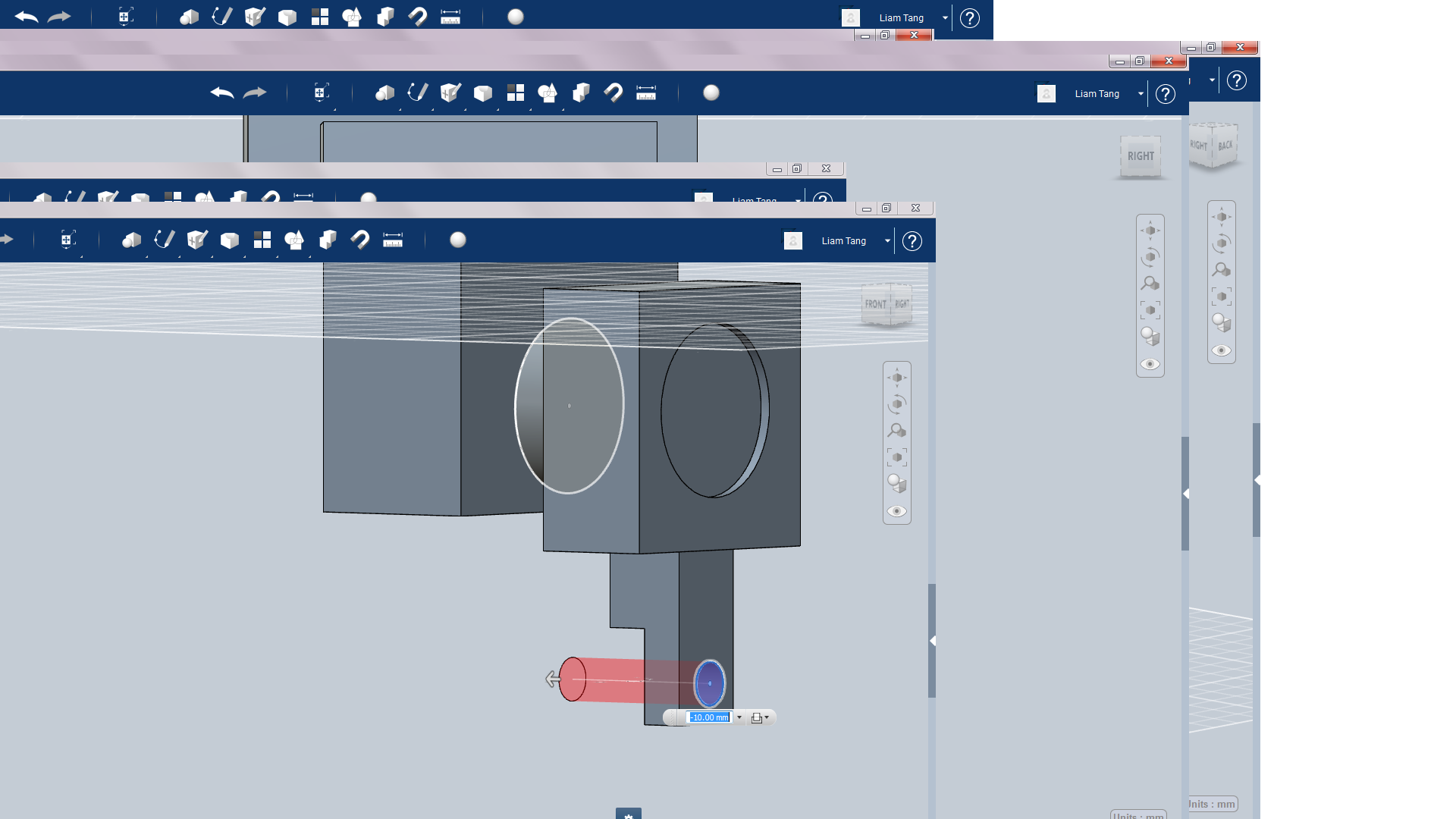Open Modify in window with RIGHT view cube
1456x819 pixels.
(483, 93)
